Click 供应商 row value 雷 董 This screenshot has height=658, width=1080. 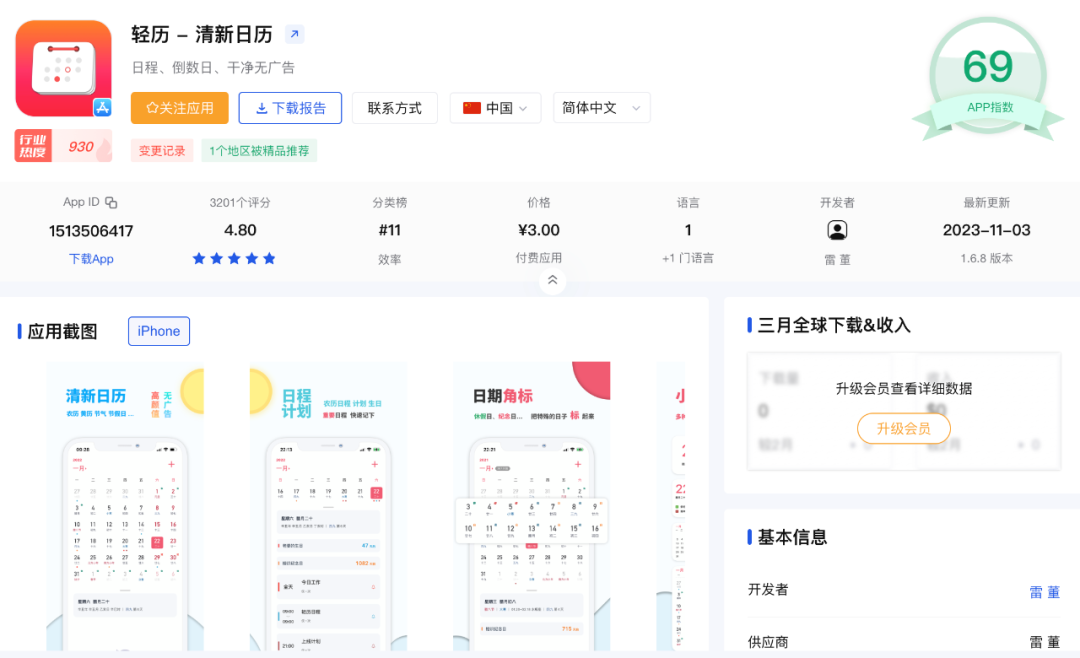(1044, 642)
